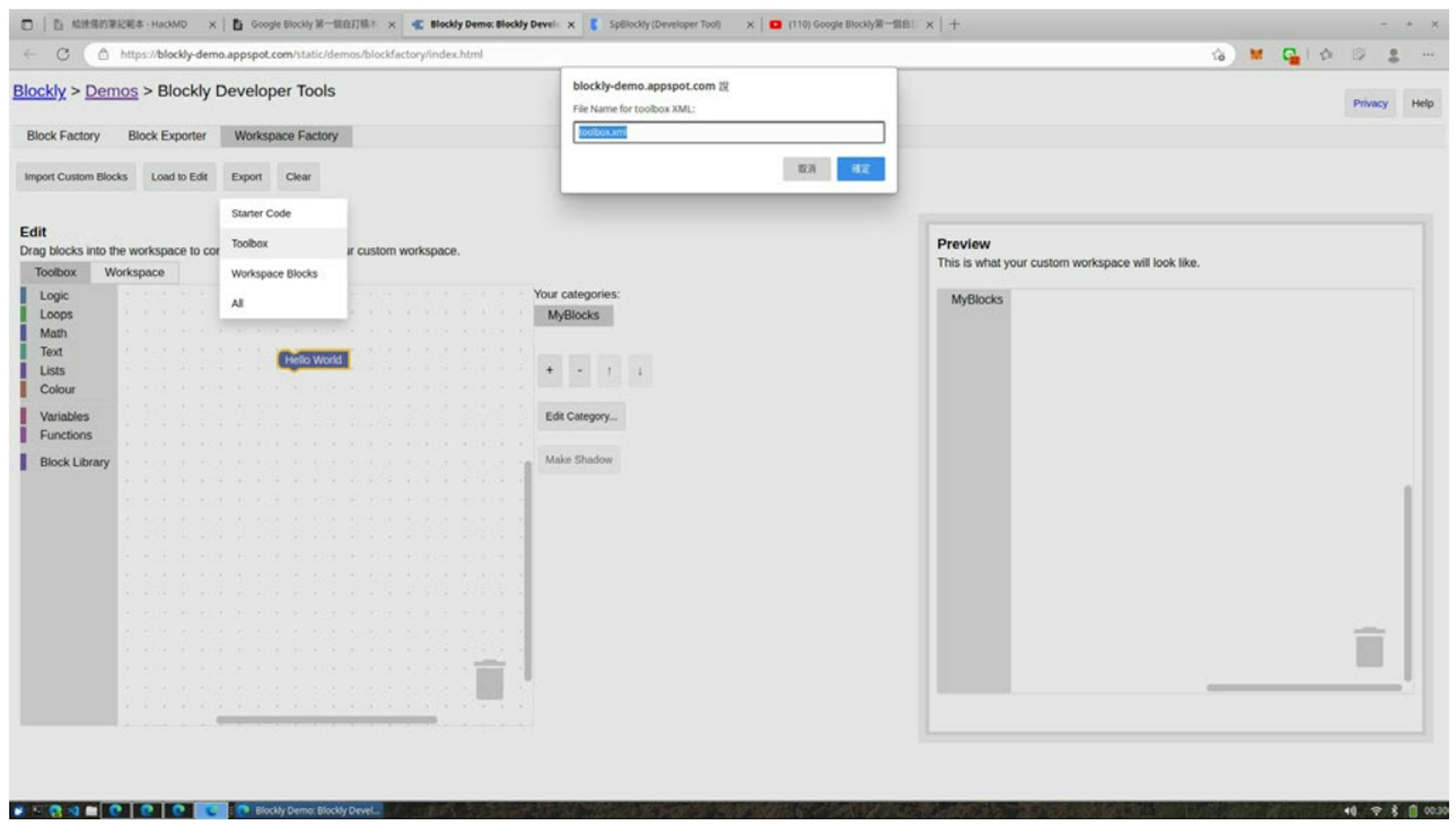This screenshot has width=1456, height=833.
Task: Open the Export dropdown menu
Action: click(x=246, y=177)
